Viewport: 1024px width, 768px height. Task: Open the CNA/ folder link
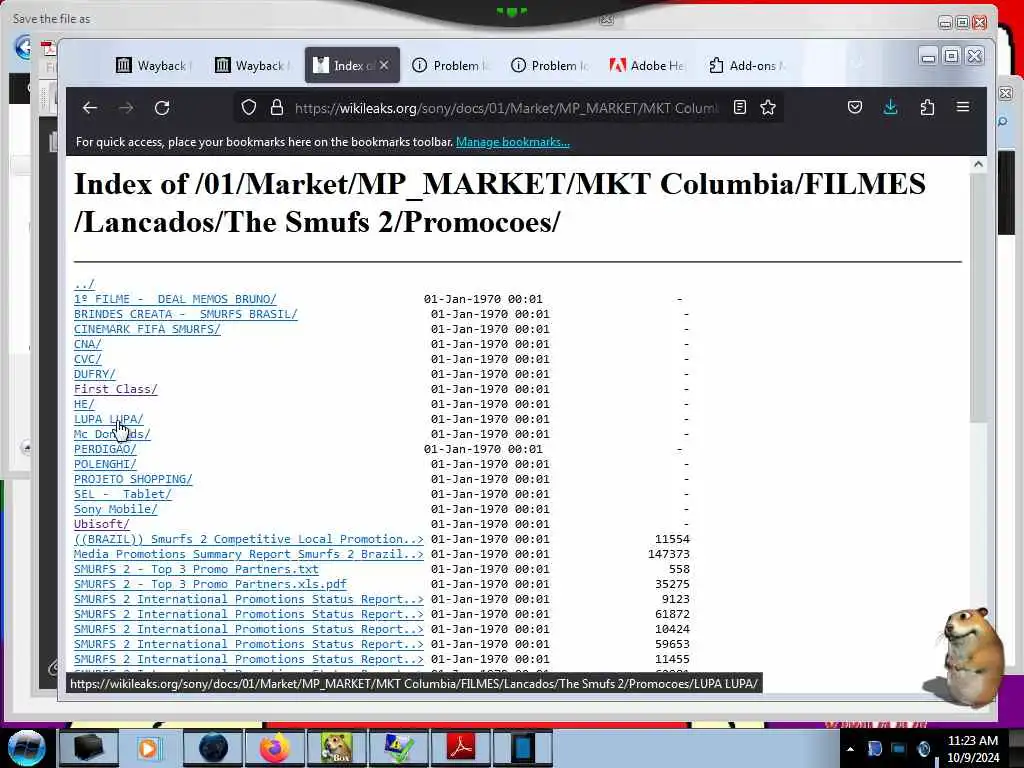point(88,344)
